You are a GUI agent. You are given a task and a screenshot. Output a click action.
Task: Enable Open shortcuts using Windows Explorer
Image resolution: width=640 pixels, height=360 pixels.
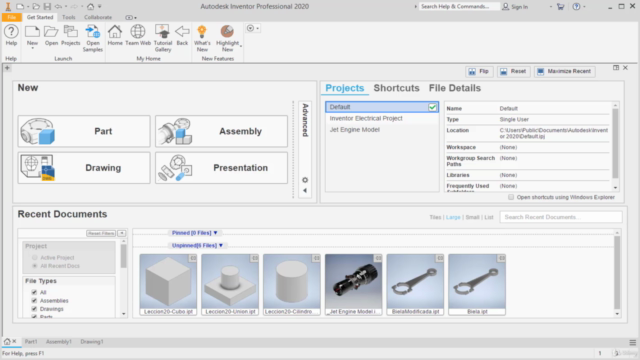[x=511, y=197]
